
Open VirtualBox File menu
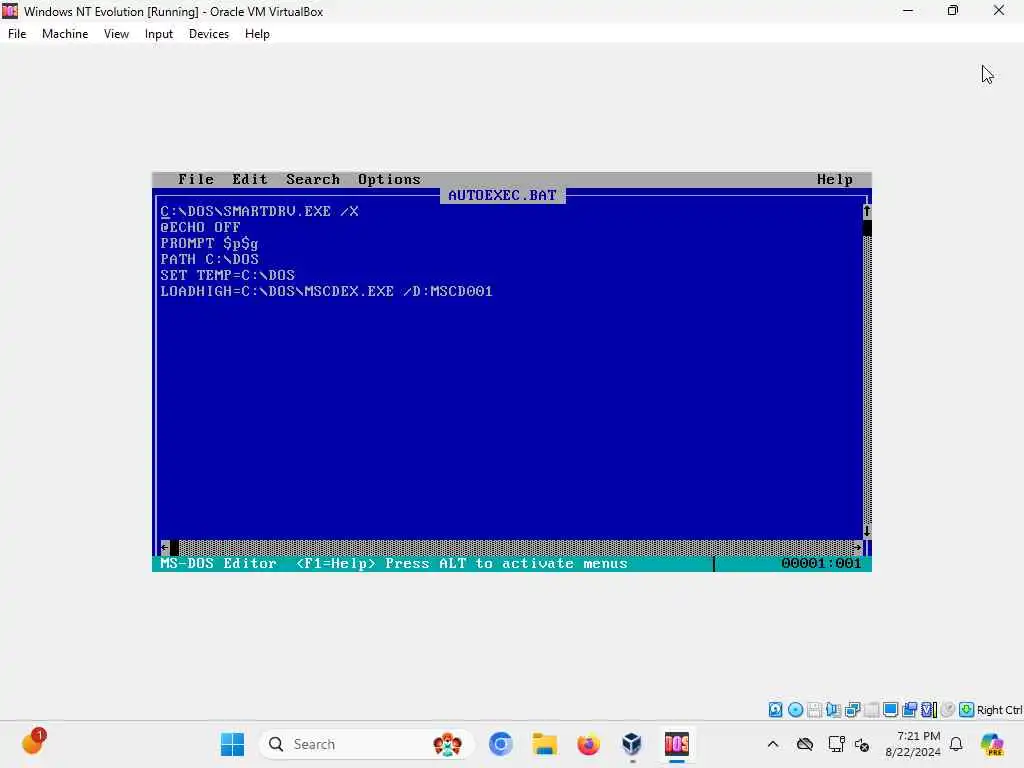tap(17, 34)
